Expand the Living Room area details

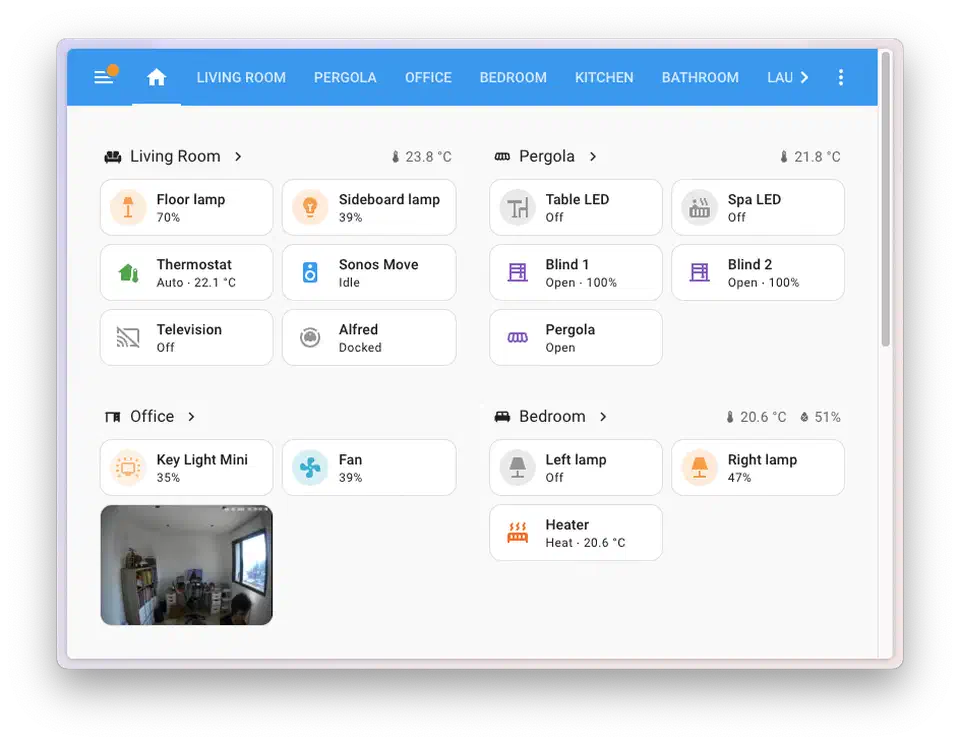(x=237, y=156)
